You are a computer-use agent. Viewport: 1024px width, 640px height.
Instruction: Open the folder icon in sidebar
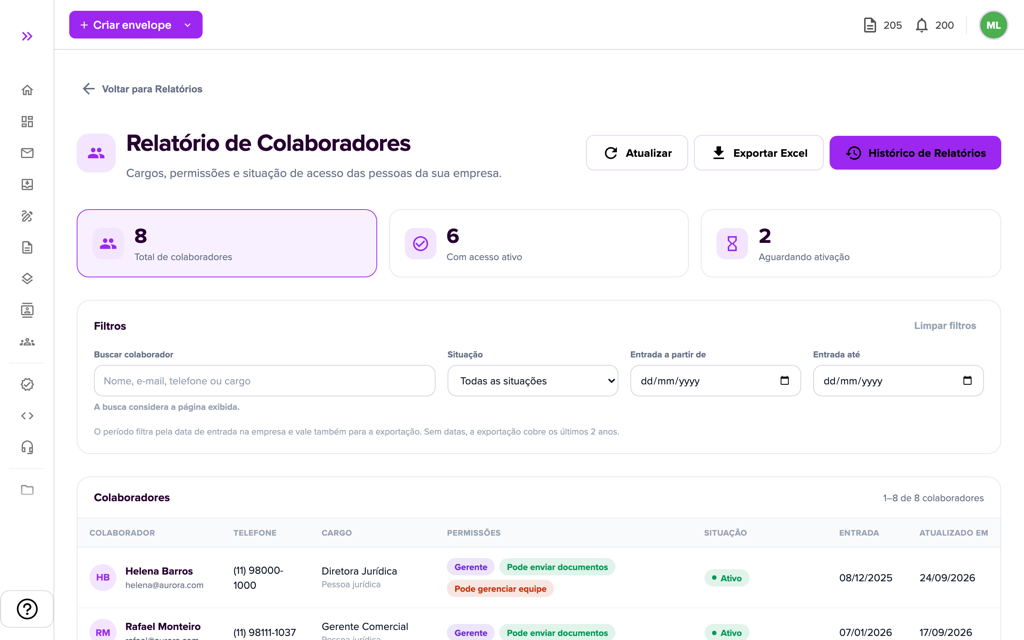pyautogui.click(x=27, y=490)
